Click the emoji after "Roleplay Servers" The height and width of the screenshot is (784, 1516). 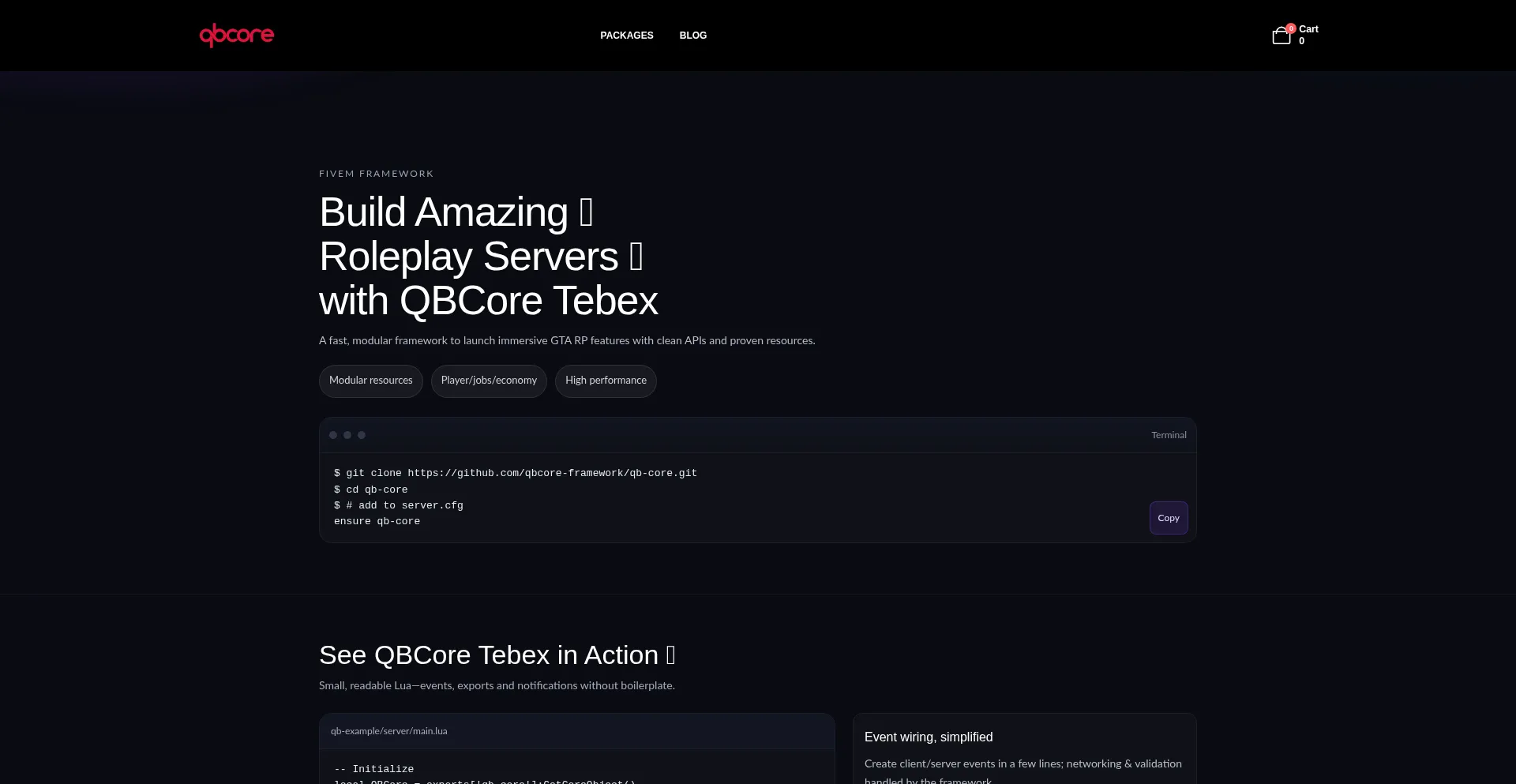tap(636, 257)
